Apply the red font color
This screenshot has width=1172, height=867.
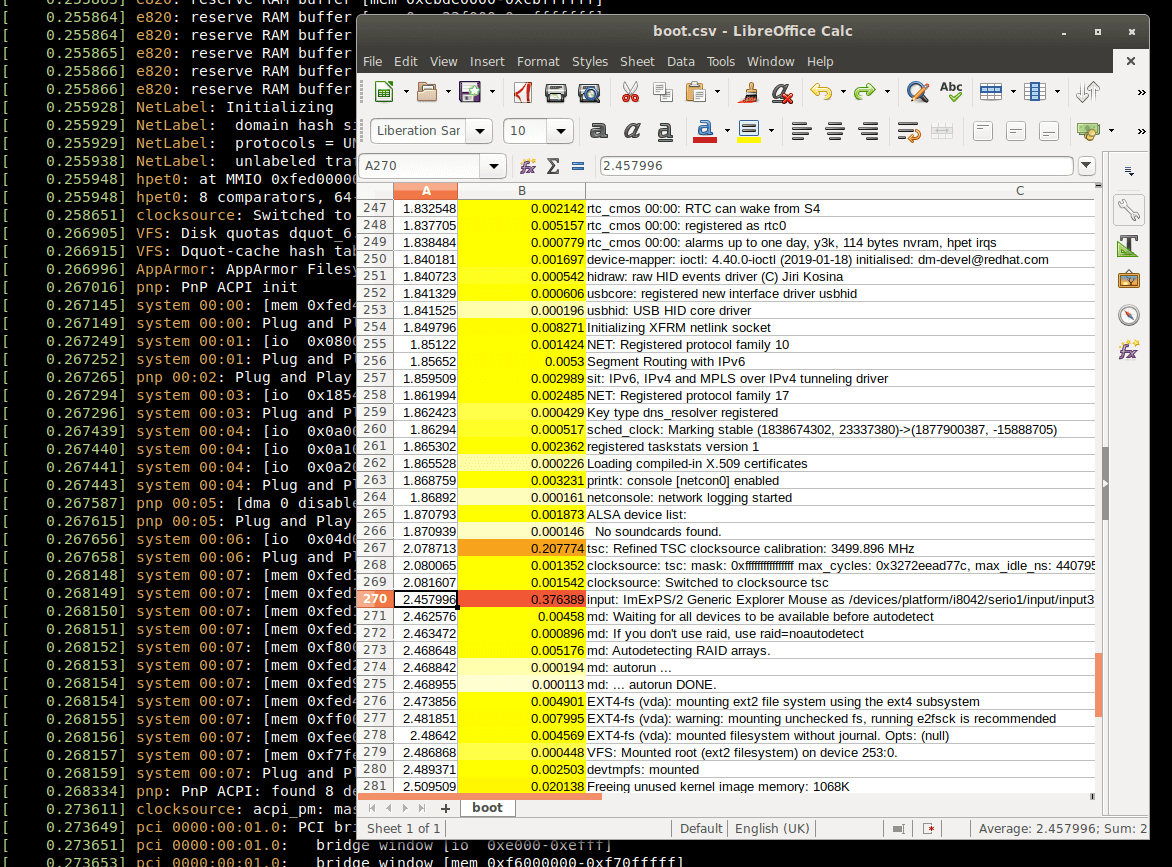[705, 131]
